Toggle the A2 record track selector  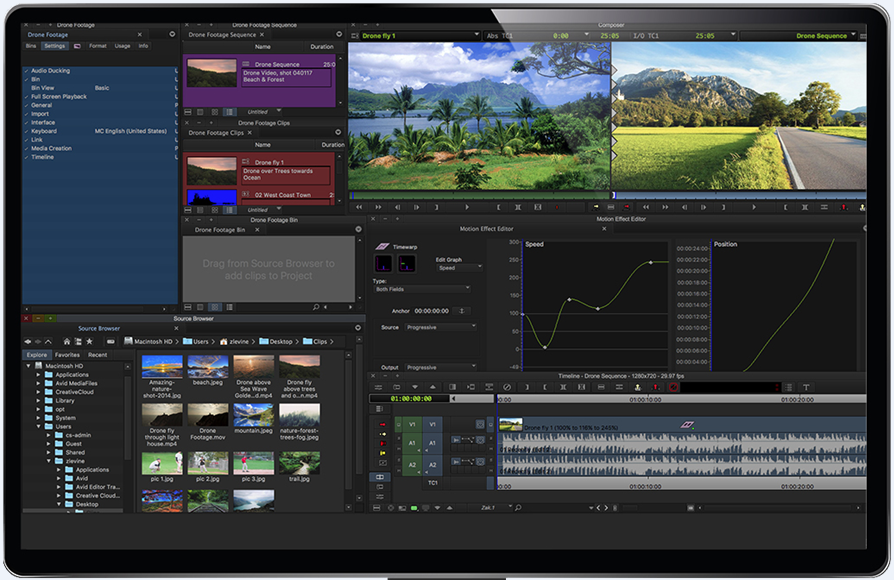tap(434, 464)
